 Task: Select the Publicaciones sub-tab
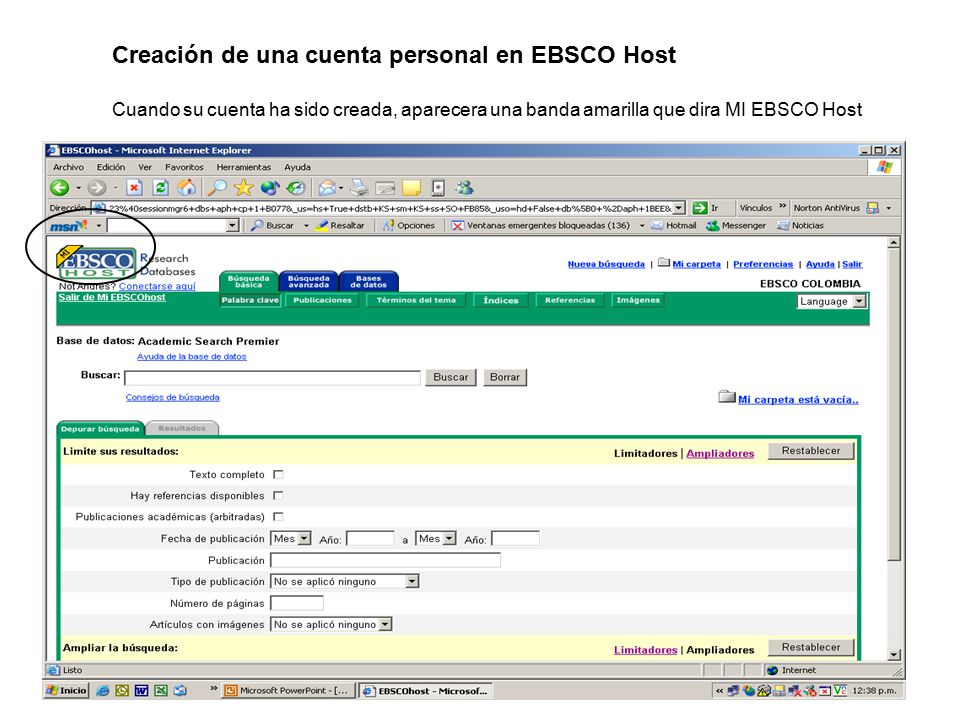(x=323, y=300)
